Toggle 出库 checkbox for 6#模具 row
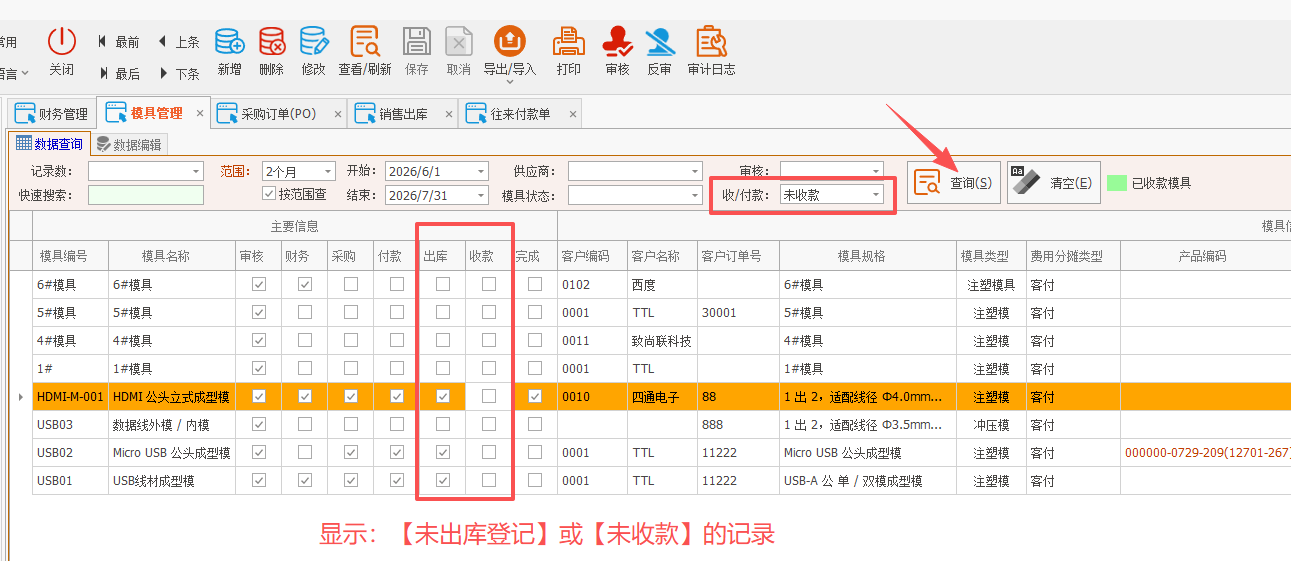The height and width of the screenshot is (561, 1291). (443, 284)
